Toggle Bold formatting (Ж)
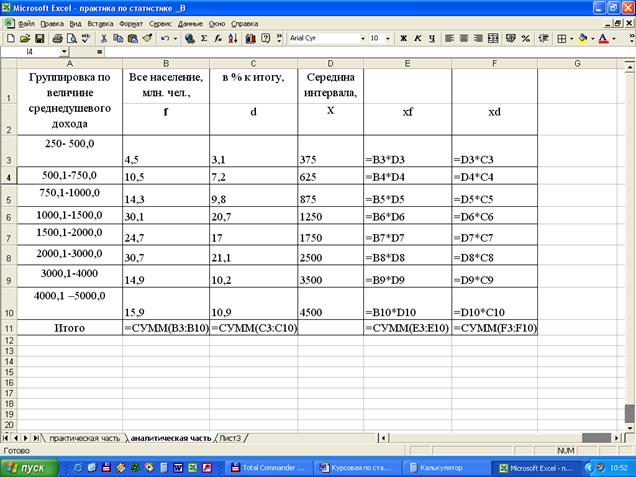Viewport: 636px width, 477px height. point(404,38)
